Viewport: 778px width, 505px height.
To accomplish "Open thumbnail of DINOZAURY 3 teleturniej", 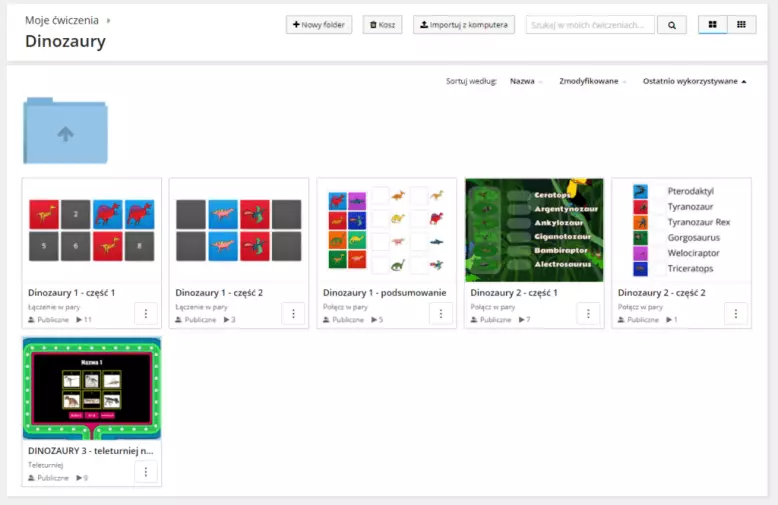I will click(92, 388).
